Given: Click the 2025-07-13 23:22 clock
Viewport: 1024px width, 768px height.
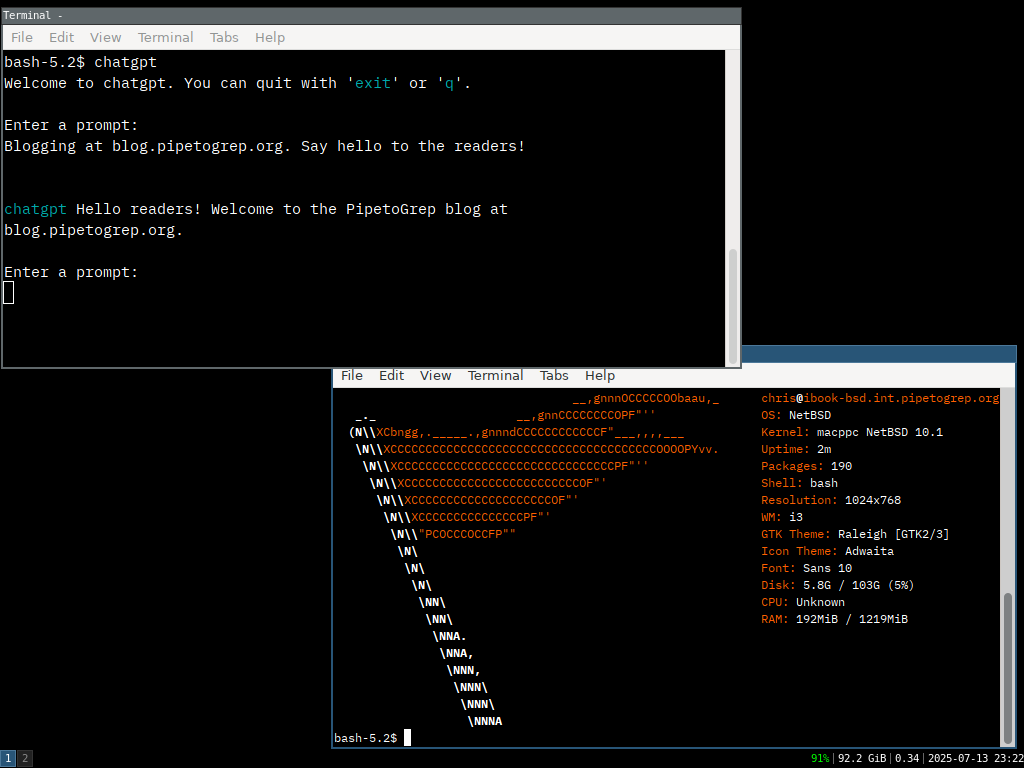Looking at the screenshot, I should click(x=974, y=758).
